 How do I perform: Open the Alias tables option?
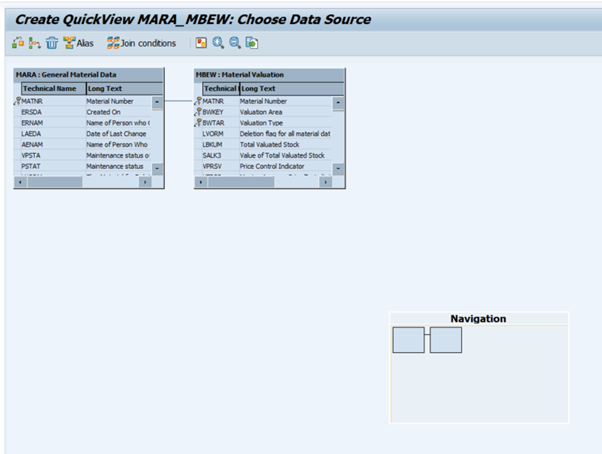(78, 43)
